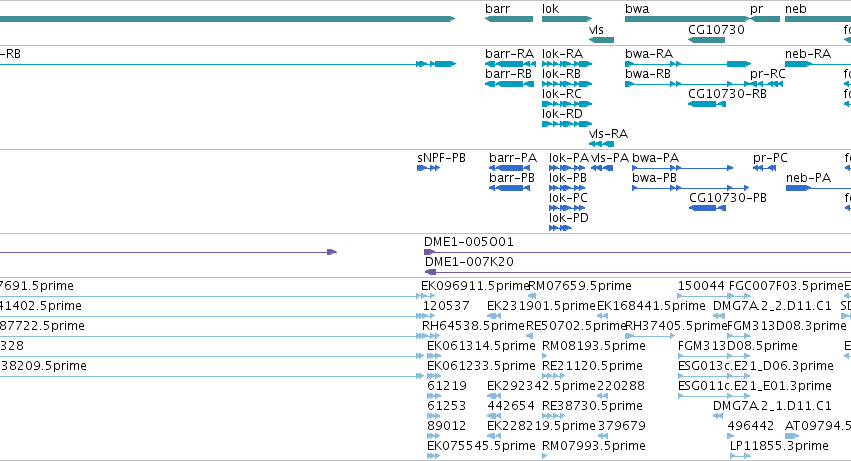Select the DME1-007K20 clone feature
This screenshot has height=461, width=851.
638,272
